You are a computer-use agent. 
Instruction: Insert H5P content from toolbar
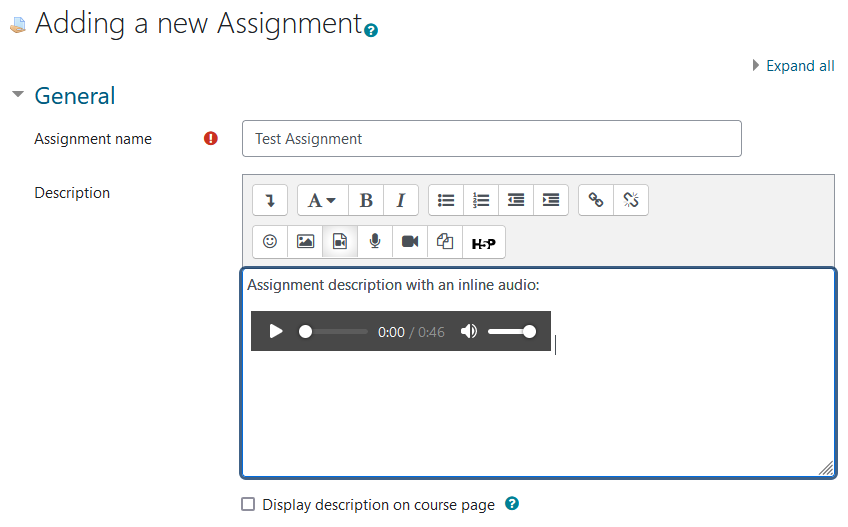pos(483,242)
